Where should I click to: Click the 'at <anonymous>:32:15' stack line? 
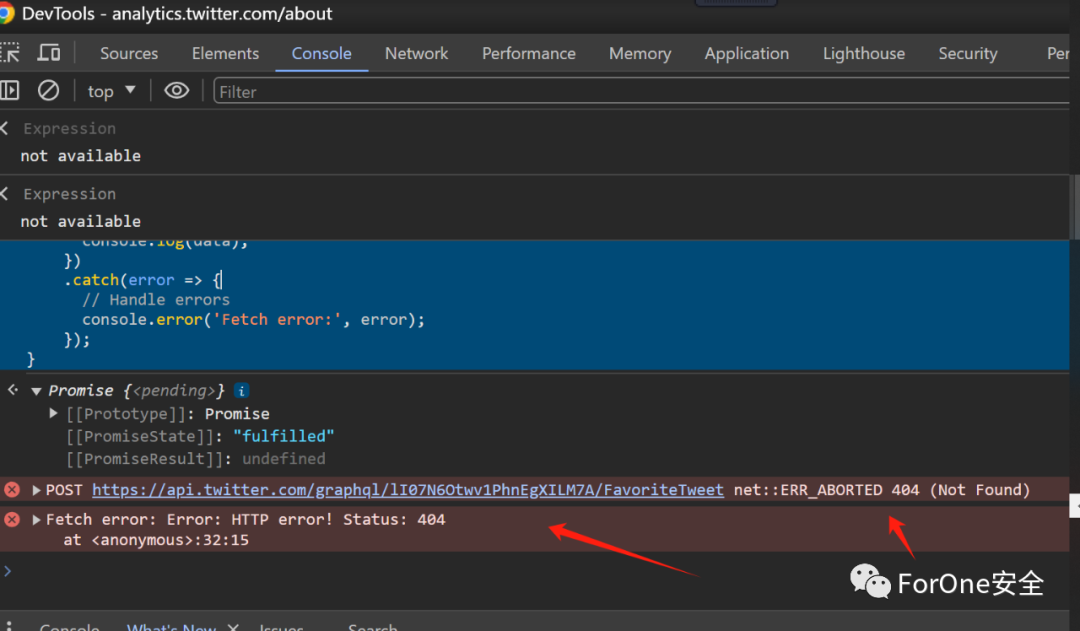[156, 540]
